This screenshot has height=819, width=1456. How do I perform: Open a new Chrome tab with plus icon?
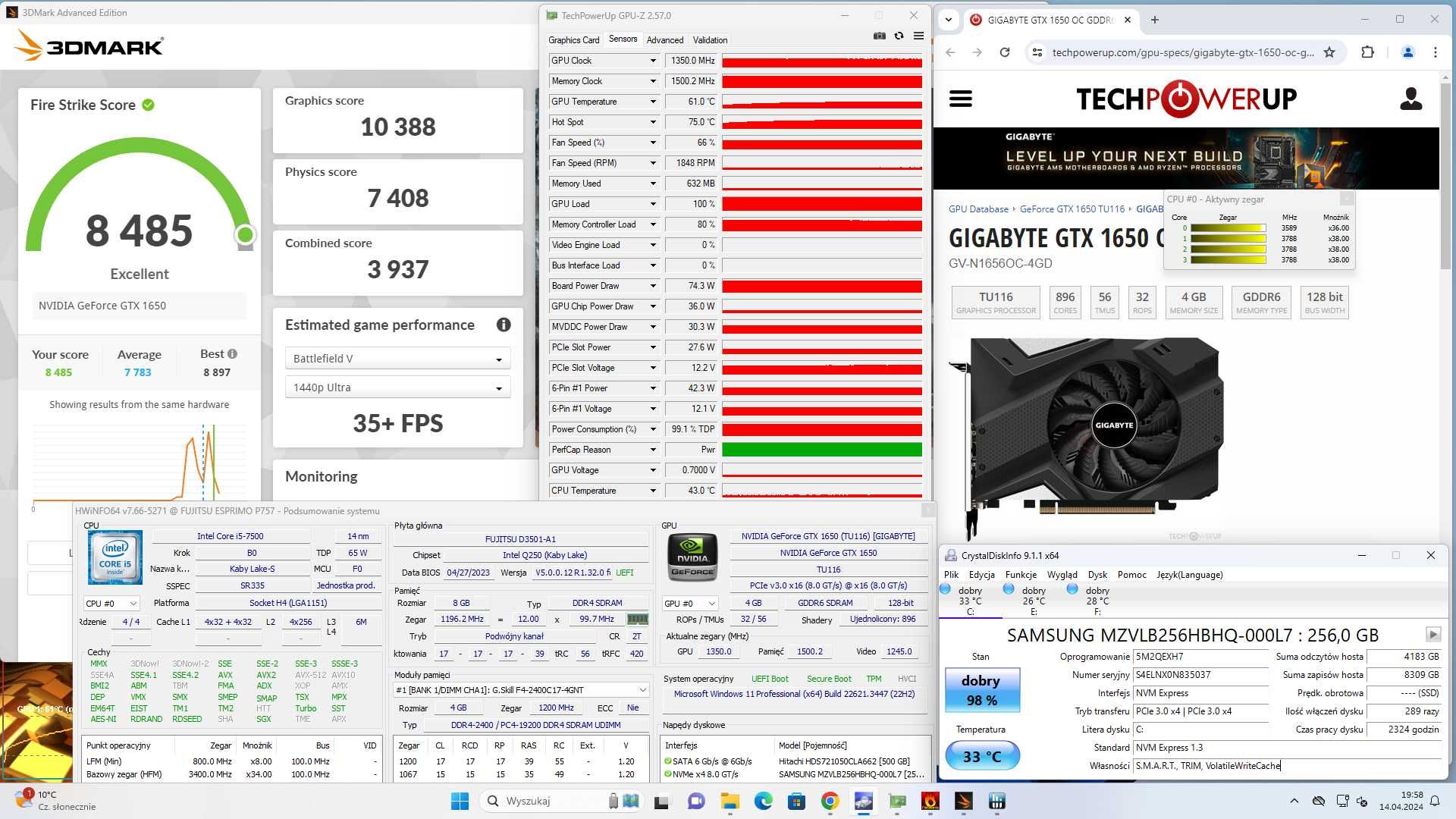pos(1154,20)
